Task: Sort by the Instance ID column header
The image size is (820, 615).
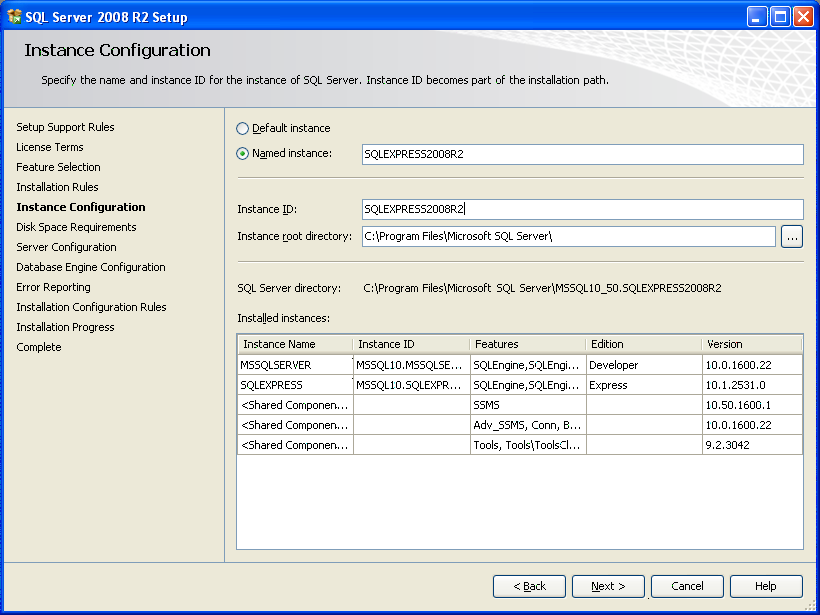Action: [x=412, y=344]
